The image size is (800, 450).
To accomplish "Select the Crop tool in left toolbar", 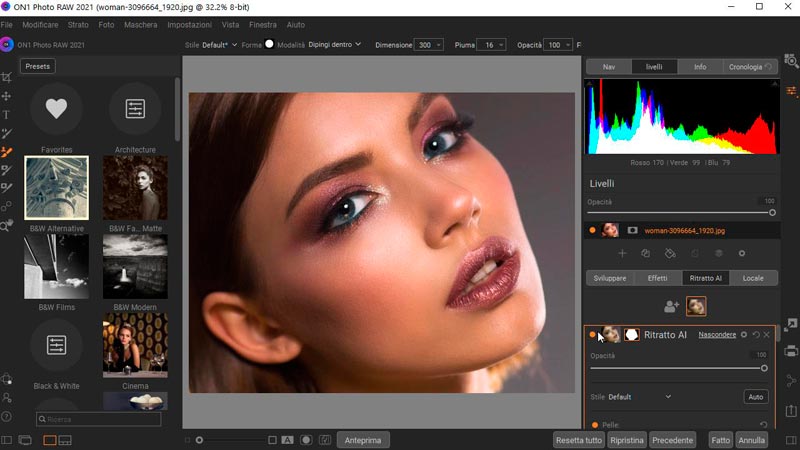I will click(x=7, y=77).
